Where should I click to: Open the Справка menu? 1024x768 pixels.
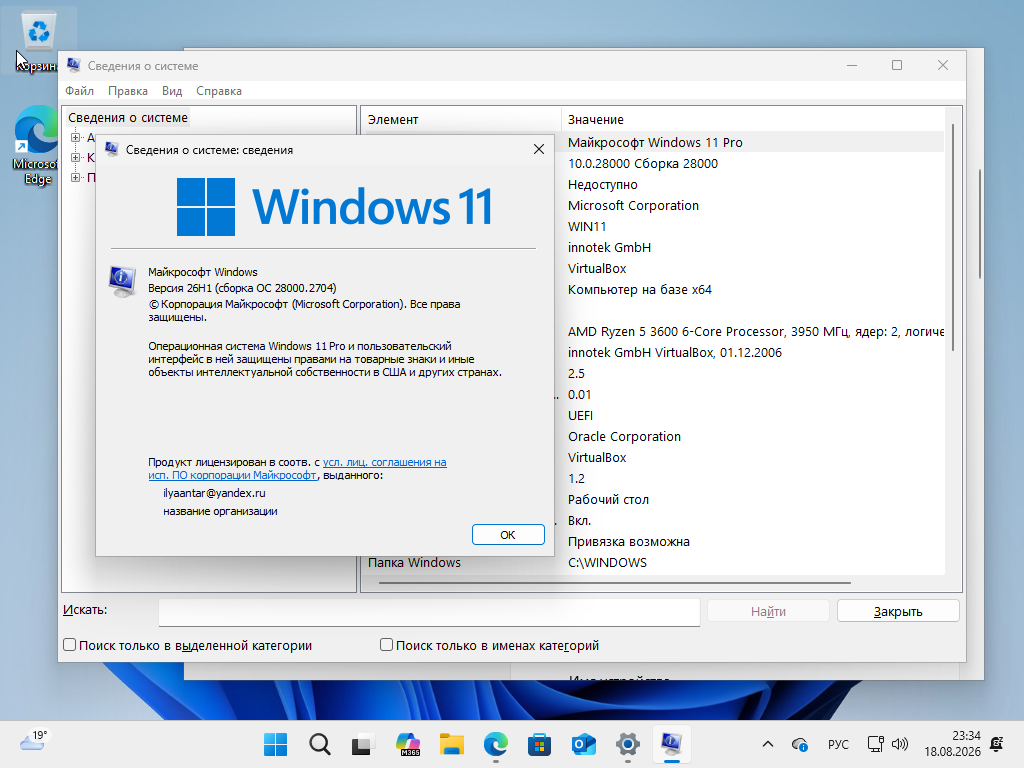pyautogui.click(x=219, y=91)
